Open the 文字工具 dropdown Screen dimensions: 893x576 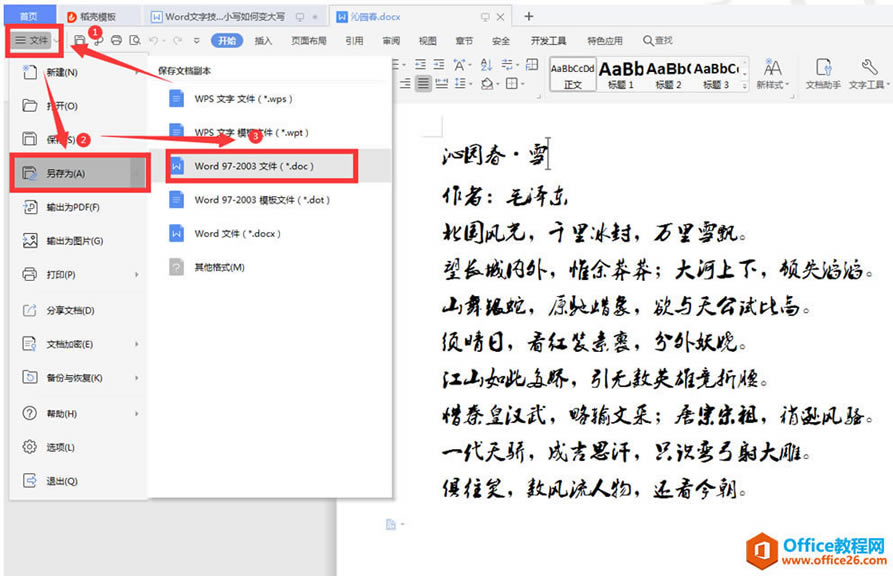click(869, 74)
